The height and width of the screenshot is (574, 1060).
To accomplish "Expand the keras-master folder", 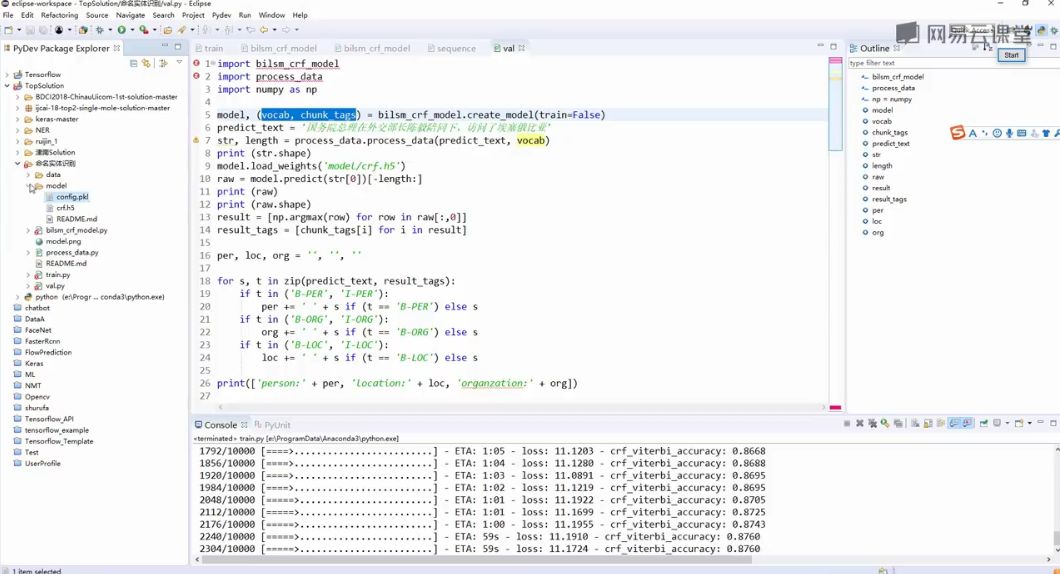I will point(18,119).
